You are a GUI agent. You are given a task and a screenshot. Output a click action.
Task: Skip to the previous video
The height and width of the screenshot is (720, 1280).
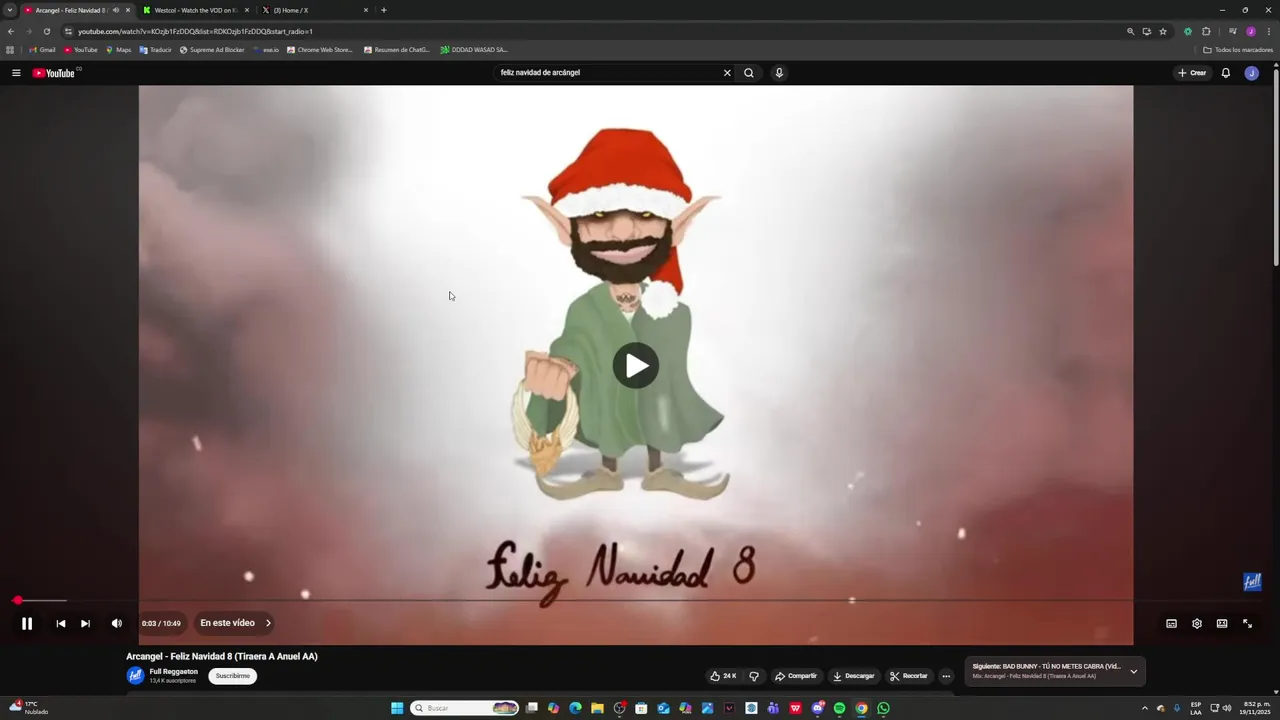(60, 623)
